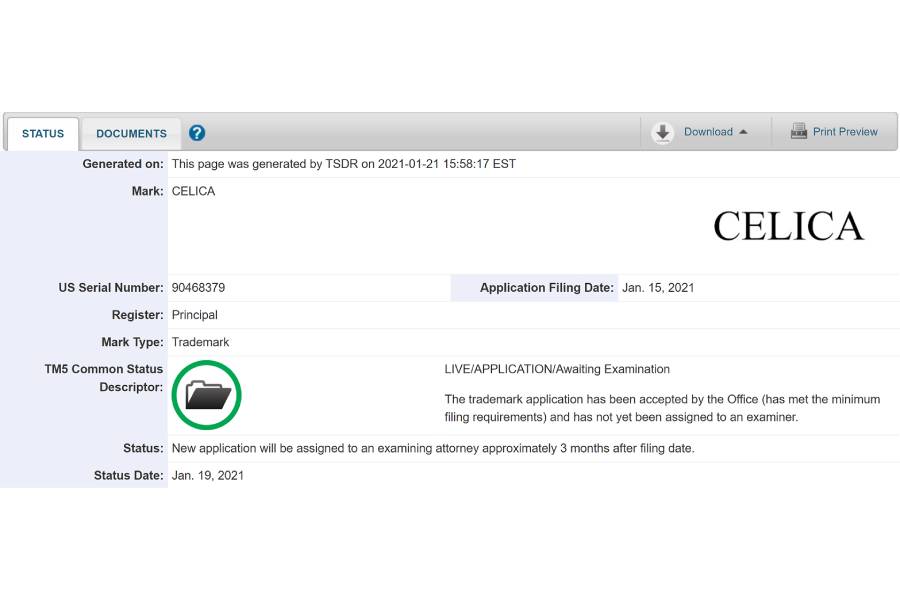This screenshot has height=600, width=900.
Task: Click the TSDR page generated timestamp text
Action: click(344, 164)
